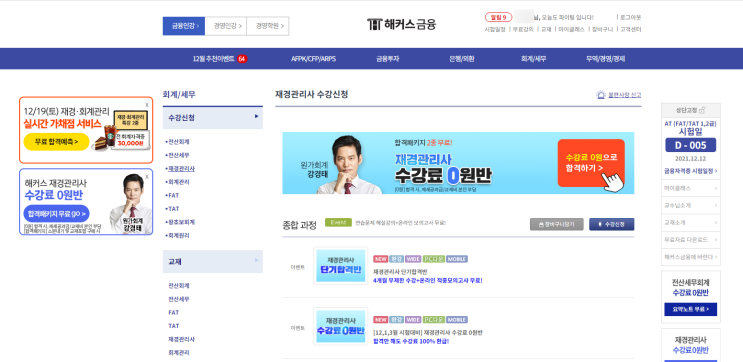Select the 금융인강 tab
The image size is (743, 362).
pos(184,26)
